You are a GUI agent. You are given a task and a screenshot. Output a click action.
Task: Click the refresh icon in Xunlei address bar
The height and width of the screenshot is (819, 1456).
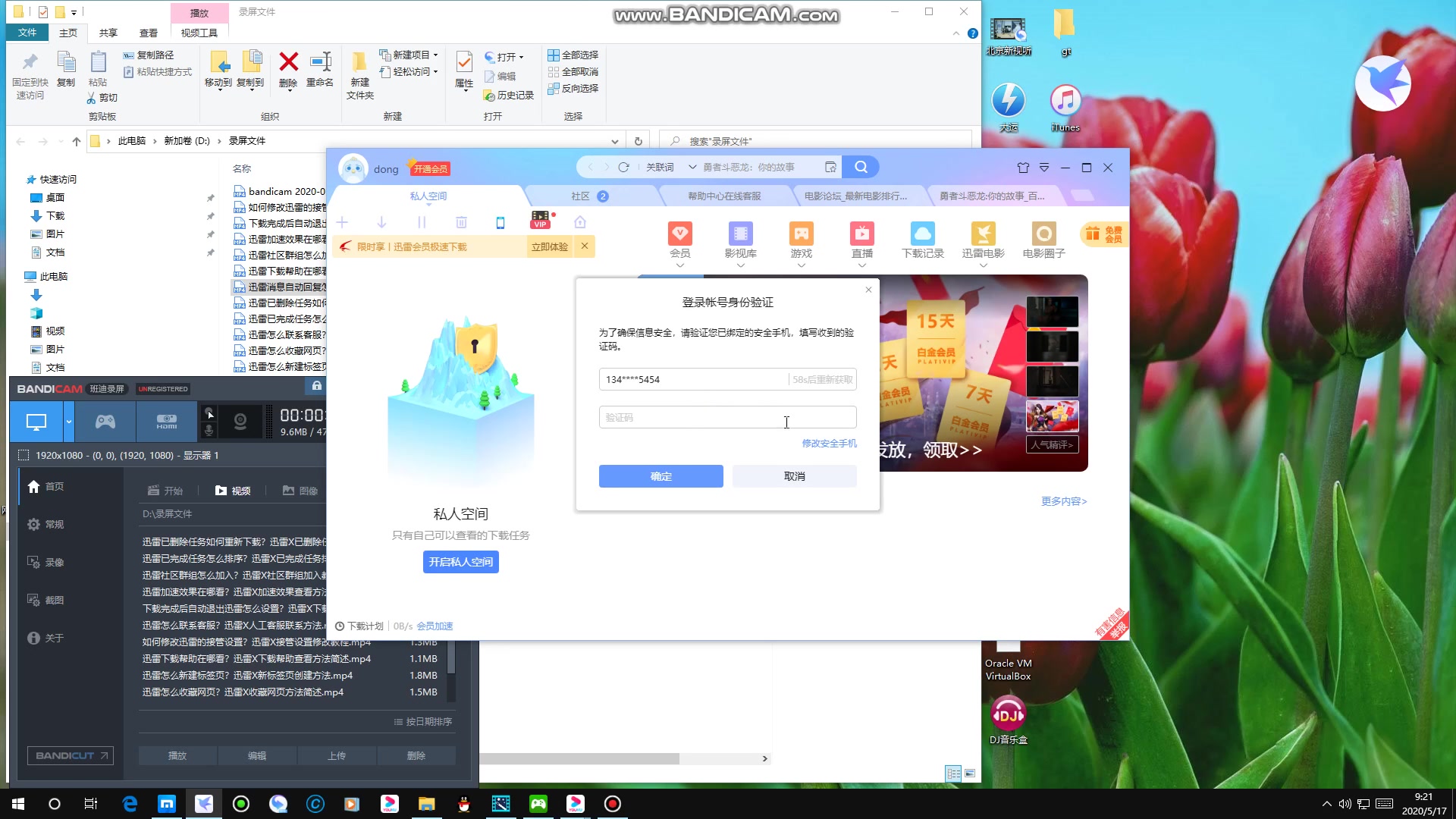pyautogui.click(x=623, y=167)
